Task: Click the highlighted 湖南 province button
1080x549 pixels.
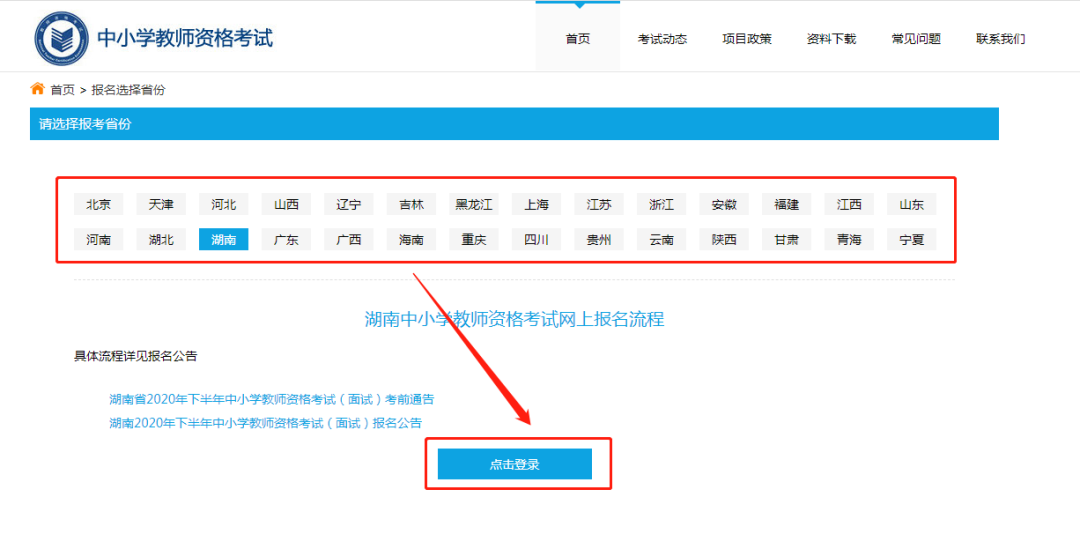Action: 224,240
